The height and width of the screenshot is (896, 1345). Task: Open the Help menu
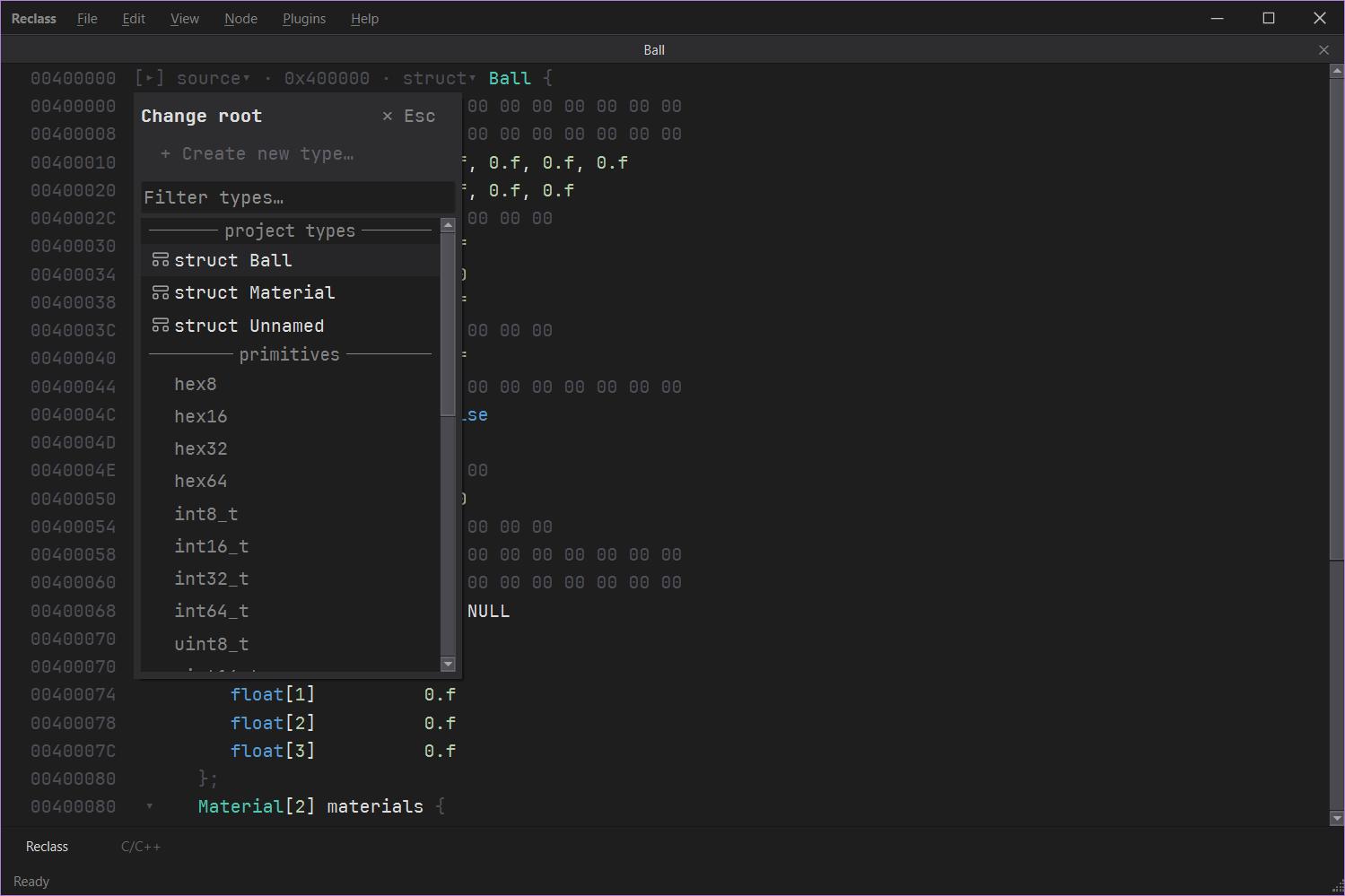coord(364,19)
